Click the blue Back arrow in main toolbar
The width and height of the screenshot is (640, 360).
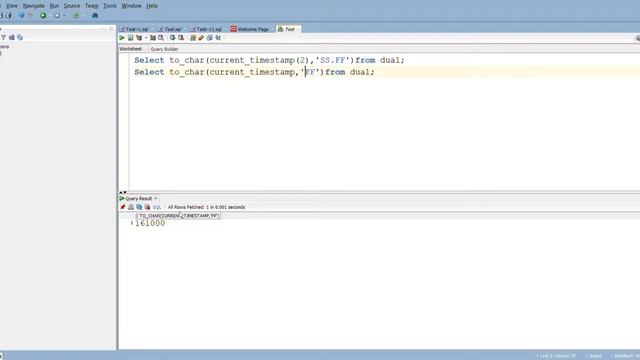click(x=21, y=15)
